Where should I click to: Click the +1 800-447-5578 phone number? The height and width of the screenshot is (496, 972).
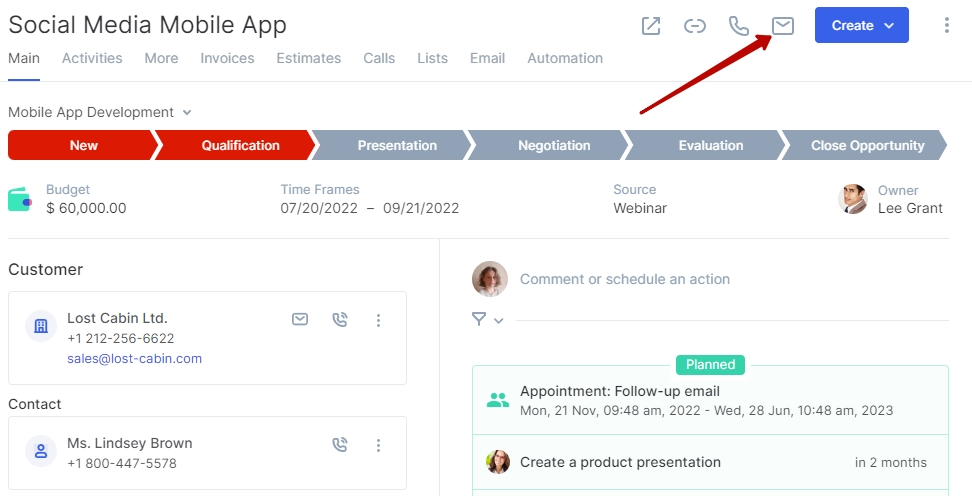(122, 464)
